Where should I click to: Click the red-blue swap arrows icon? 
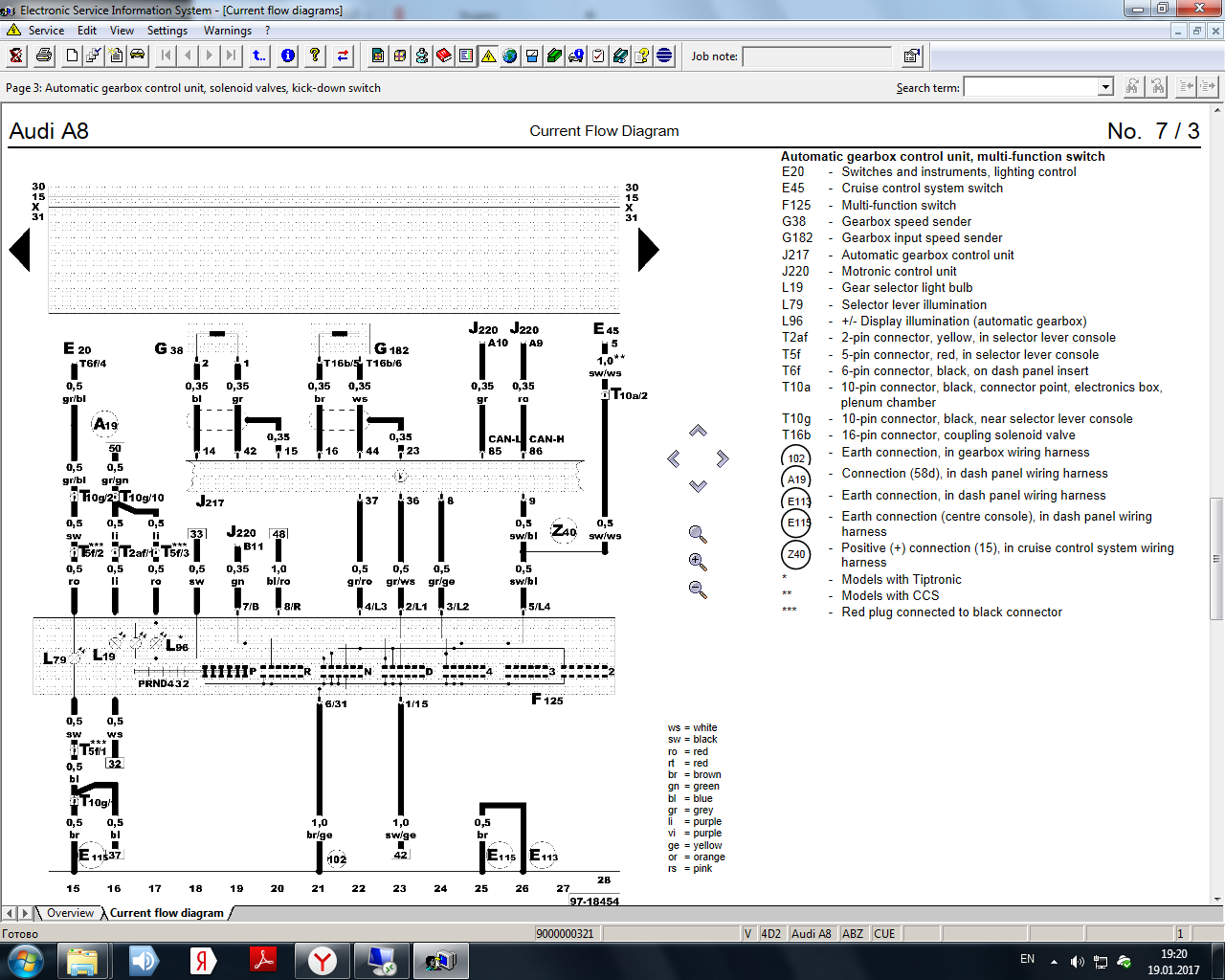coord(343,56)
